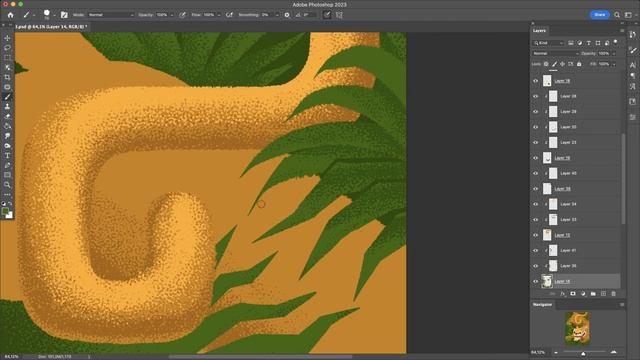This screenshot has width=640, height=360.
Task: Zoom out in Navigator panel
Action: point(556,352)
